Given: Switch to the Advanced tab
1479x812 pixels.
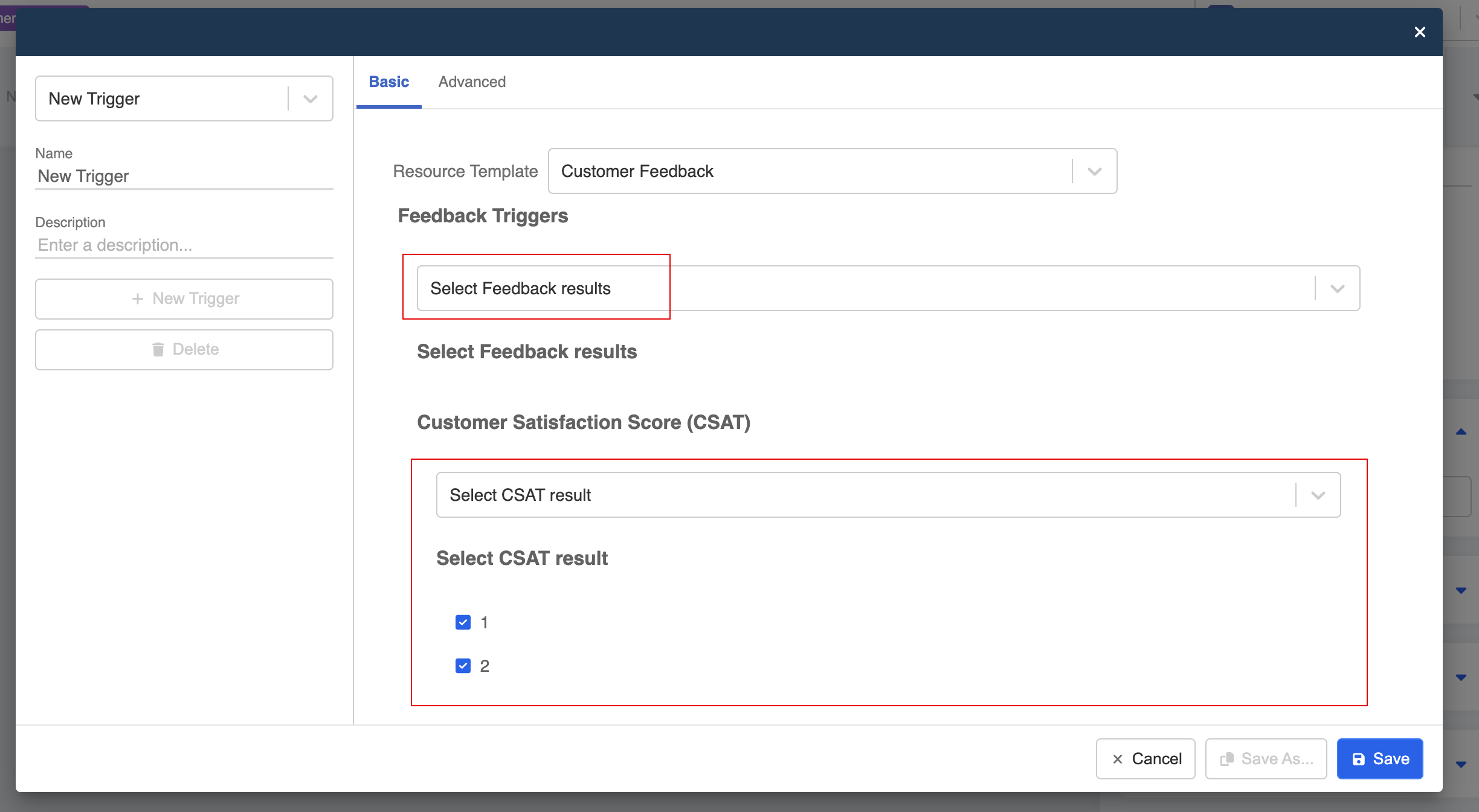Looking at the screenshot, I should 472,82.
